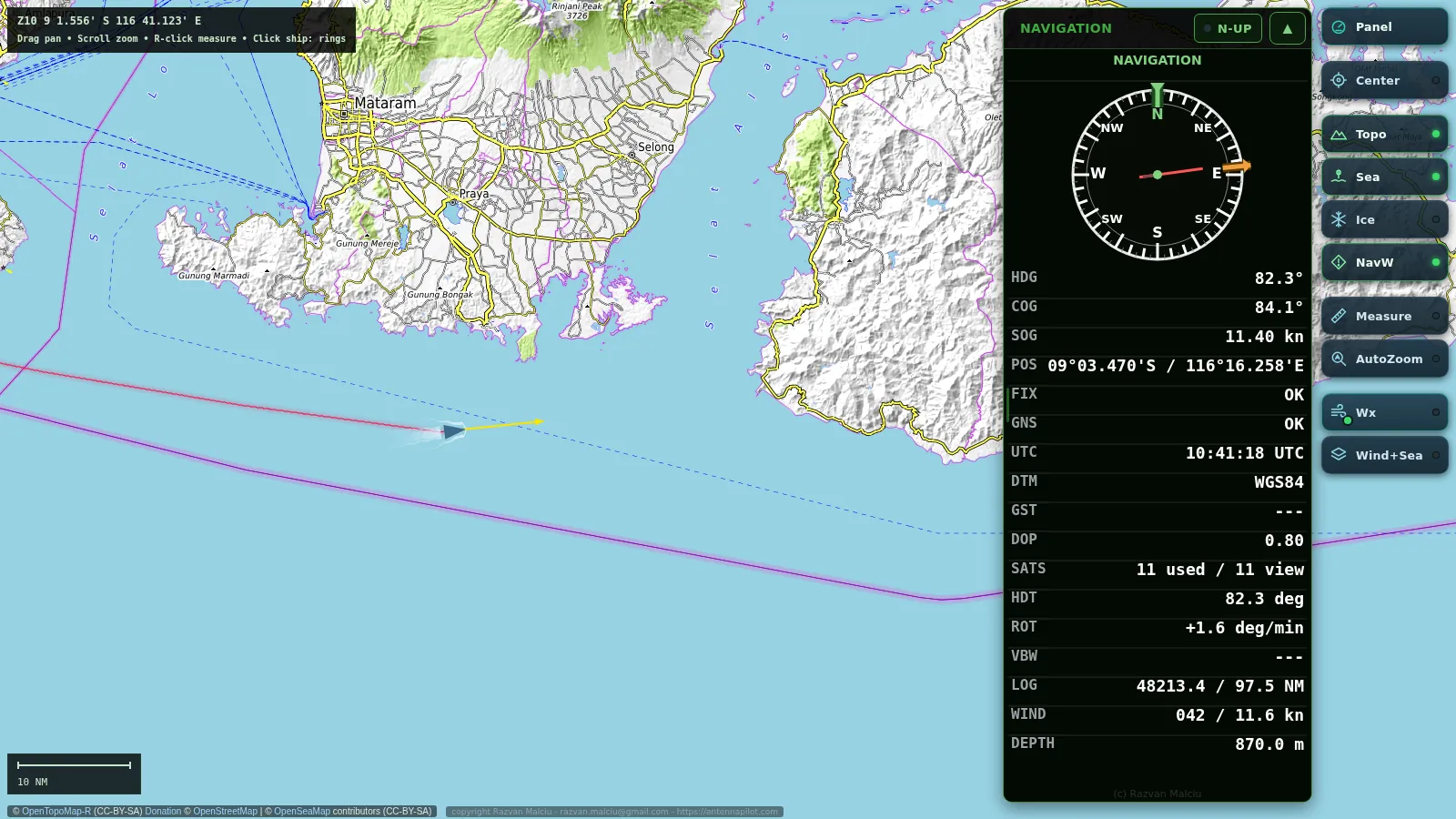Click the NavW diamond icon
Viewport: 1456px width, 819px height.
click(1339, 262)
